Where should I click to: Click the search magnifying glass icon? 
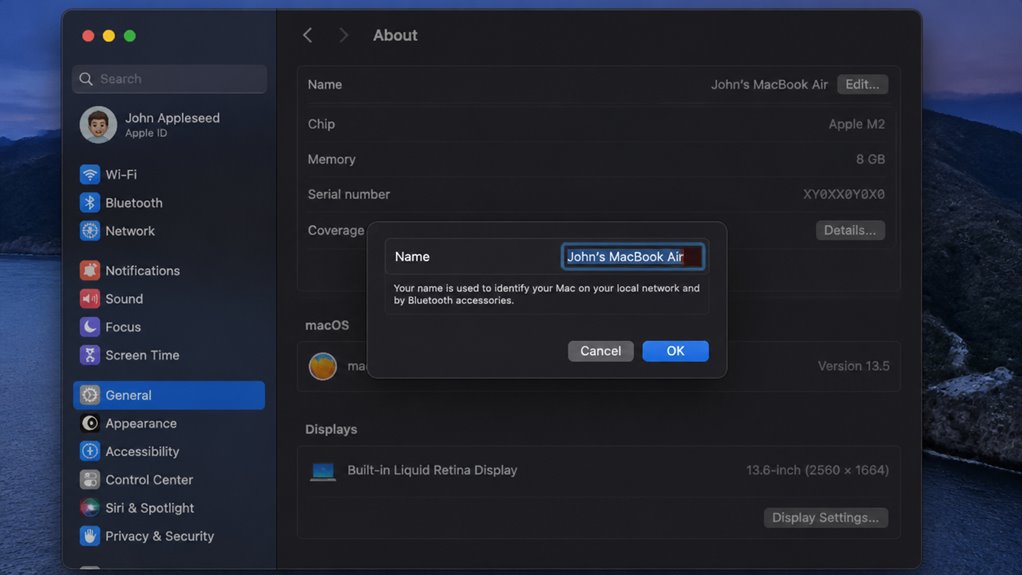coord(86,79)
